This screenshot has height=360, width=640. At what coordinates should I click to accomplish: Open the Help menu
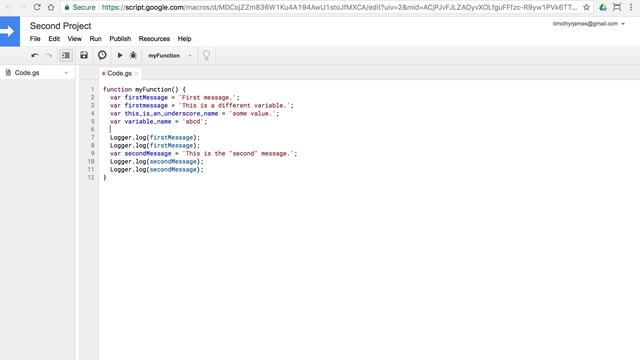(184, 39)
